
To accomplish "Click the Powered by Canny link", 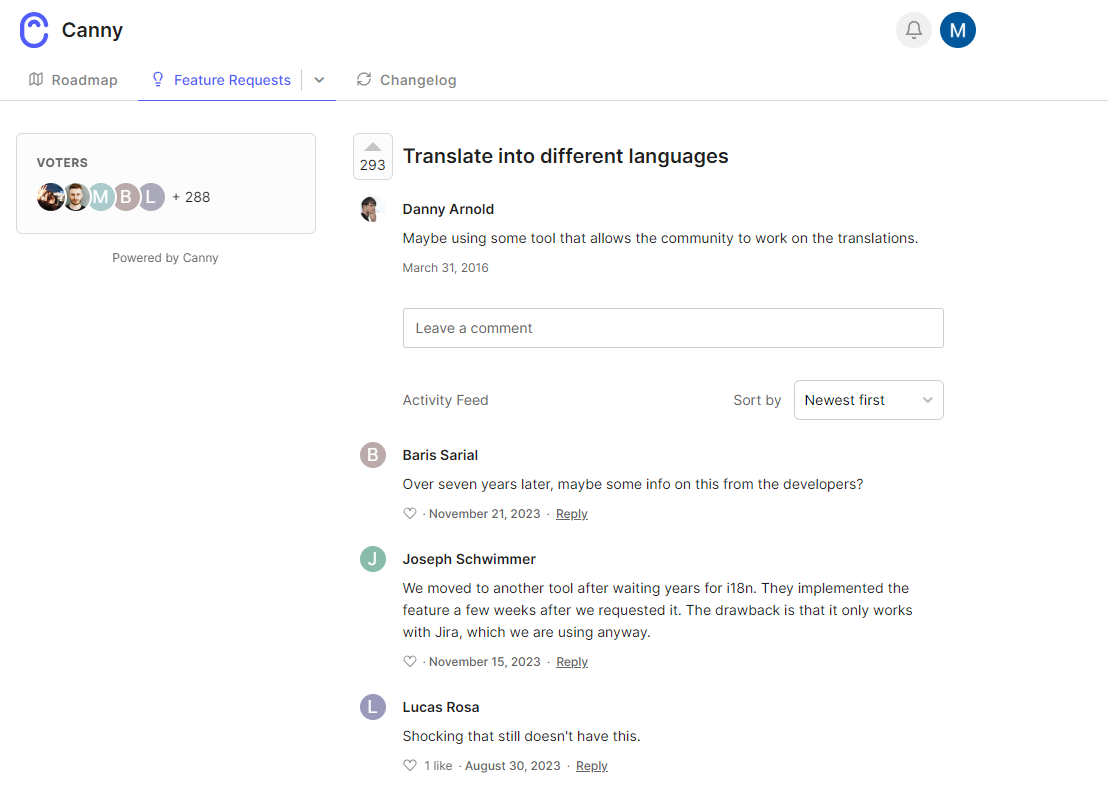I will (165, 257).
